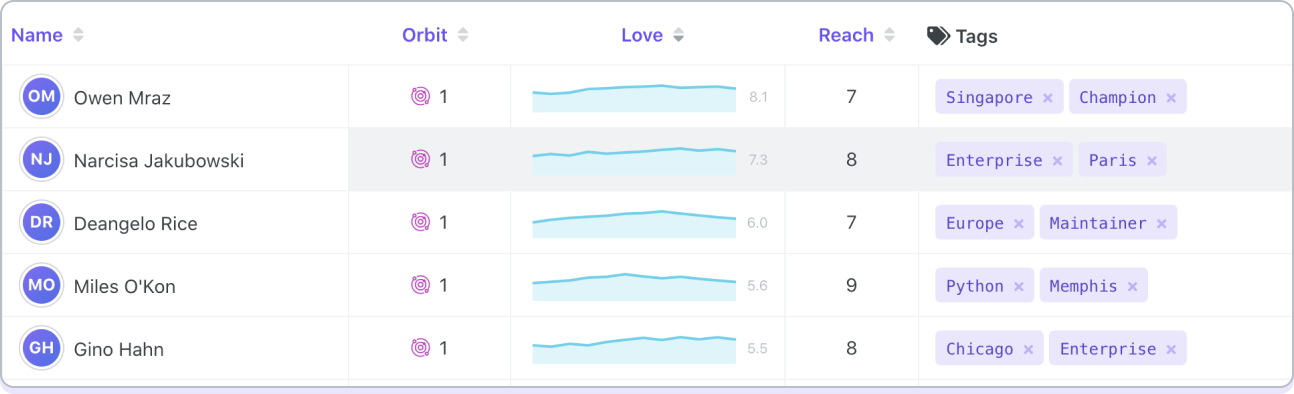Click Narcisa Jakubowski's love sparkline chart

(x=634, y=161)
